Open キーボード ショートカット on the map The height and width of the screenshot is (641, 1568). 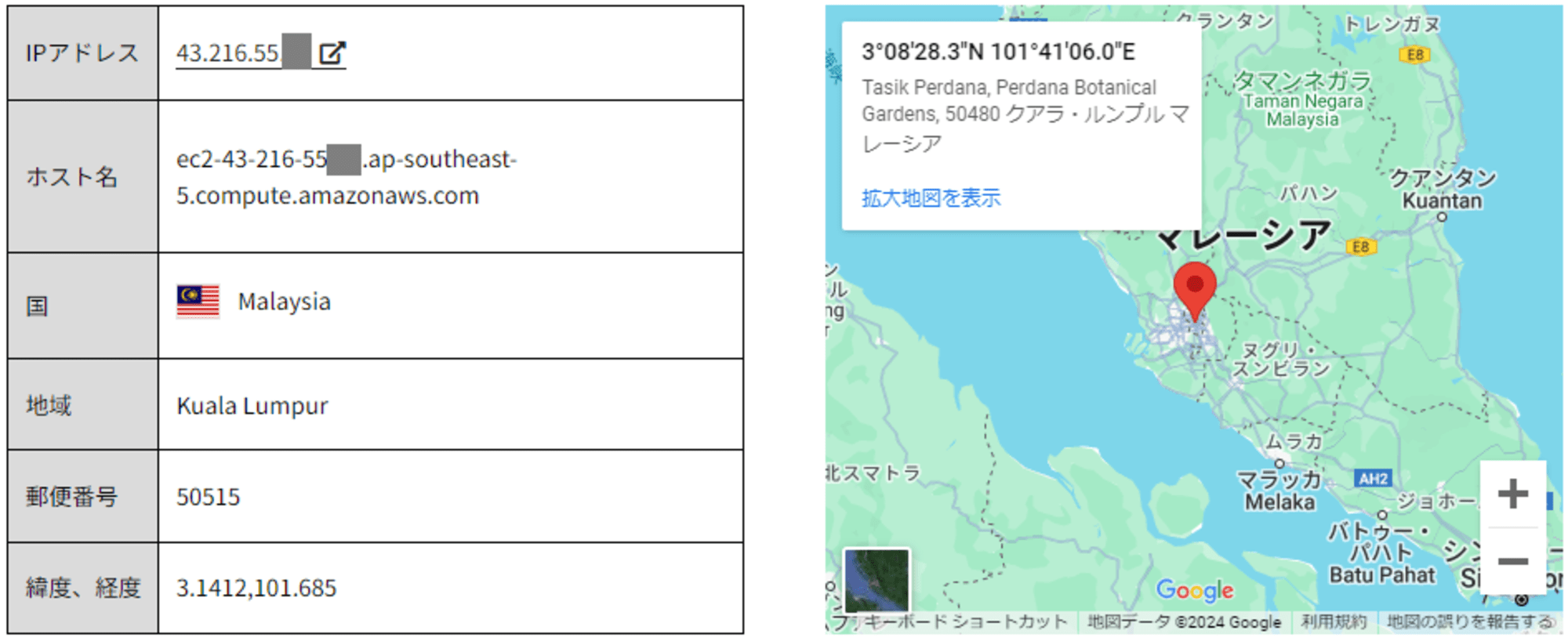coord(966,622)
